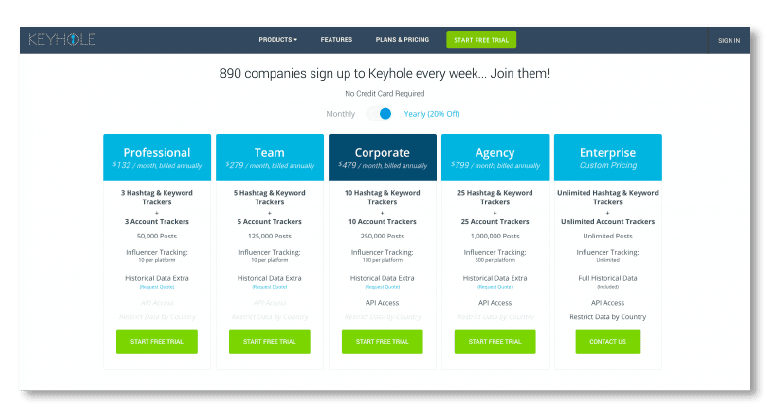Viewport: 770px width, 419px height.
Task: Start free trial for Professional plan
Action: point(157,341)
